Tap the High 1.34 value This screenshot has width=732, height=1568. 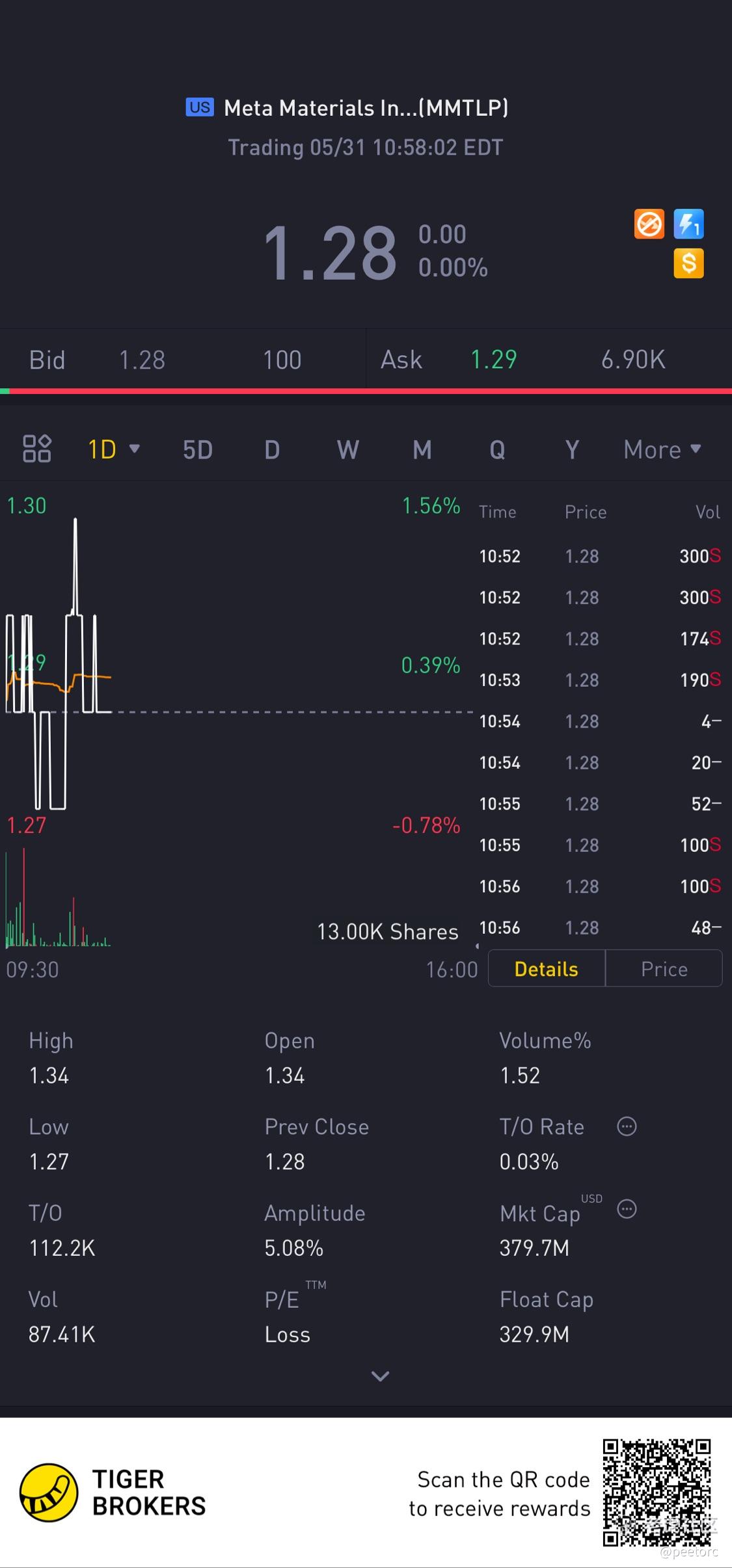coord(49,1075)
